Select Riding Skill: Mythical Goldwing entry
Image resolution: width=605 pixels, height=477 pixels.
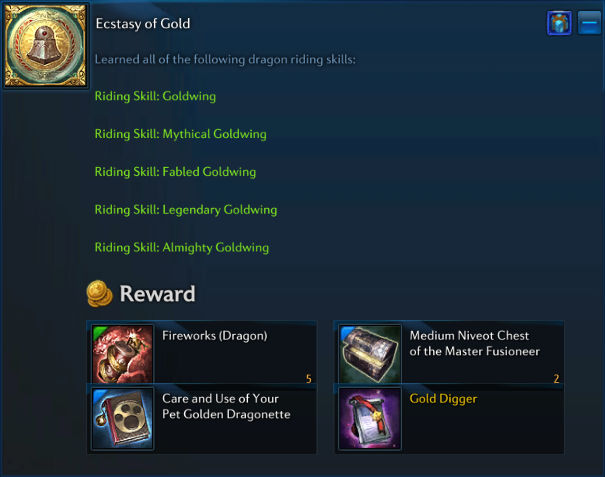(181, 134)
